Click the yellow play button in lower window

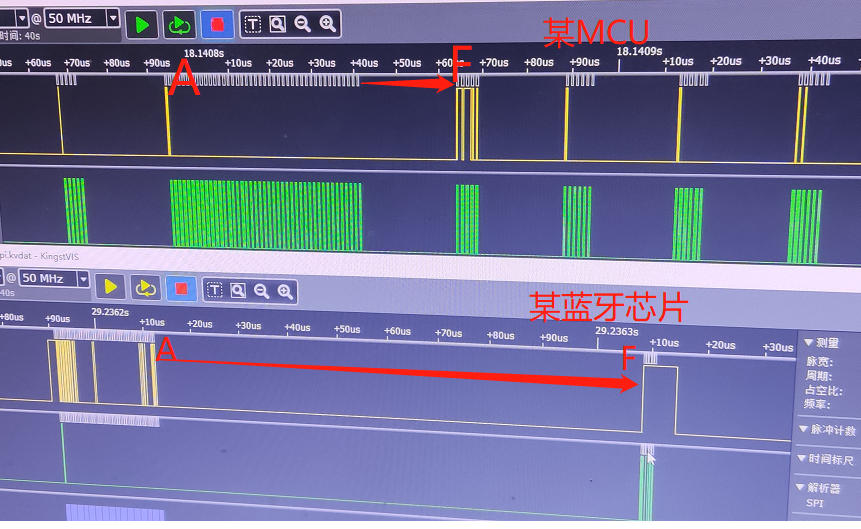pyautogui.click(x=111, y=288)
